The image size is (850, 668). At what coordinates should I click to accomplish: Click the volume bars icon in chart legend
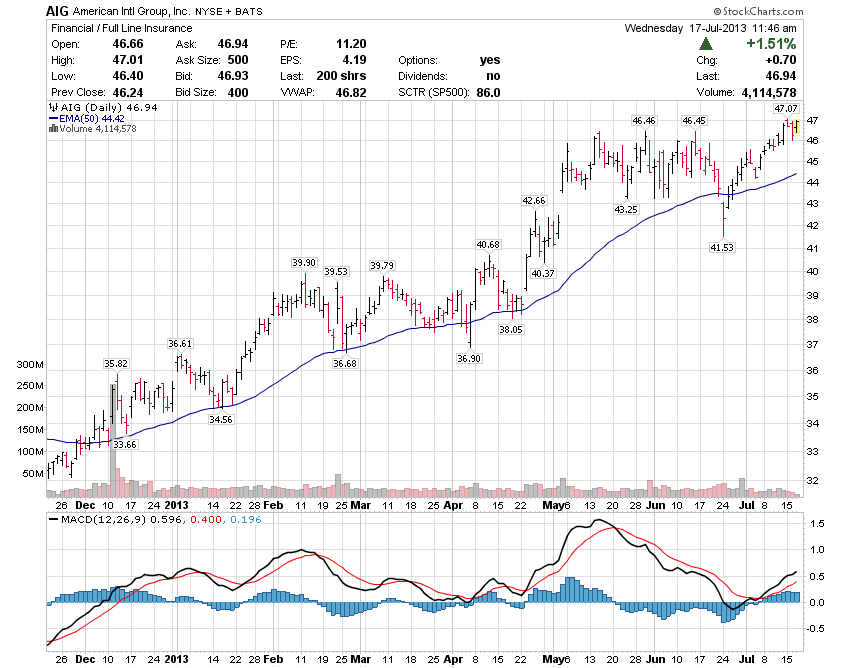[53, 129]
